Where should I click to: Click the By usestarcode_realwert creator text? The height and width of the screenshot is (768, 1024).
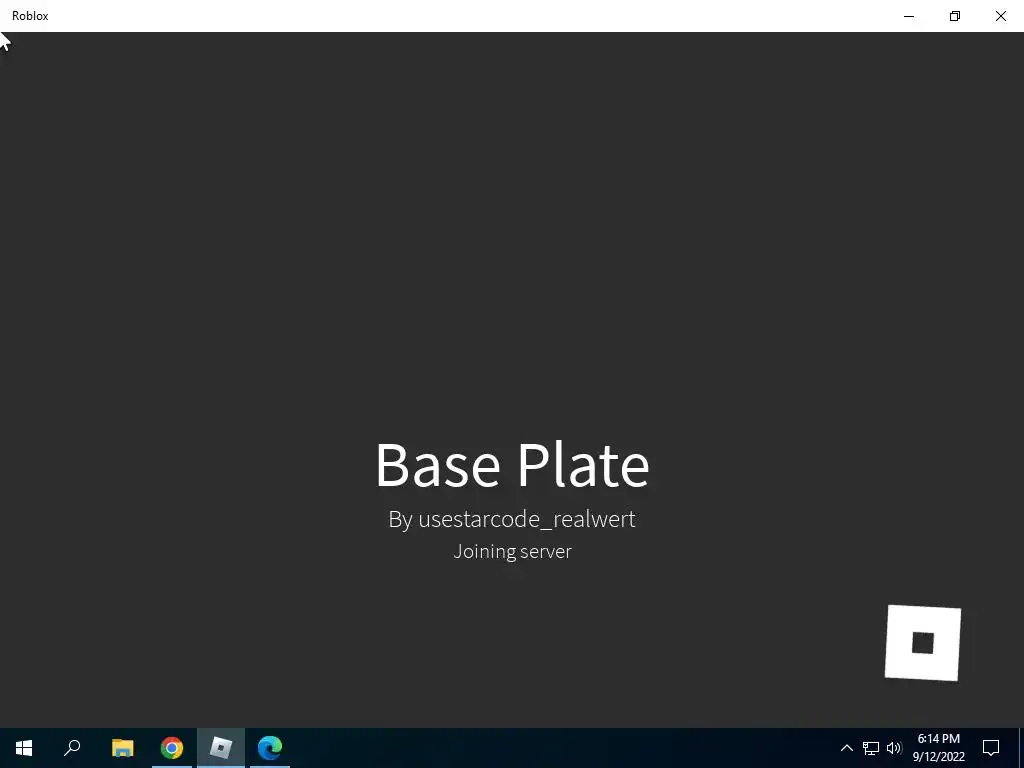click(x=512, y=519)
